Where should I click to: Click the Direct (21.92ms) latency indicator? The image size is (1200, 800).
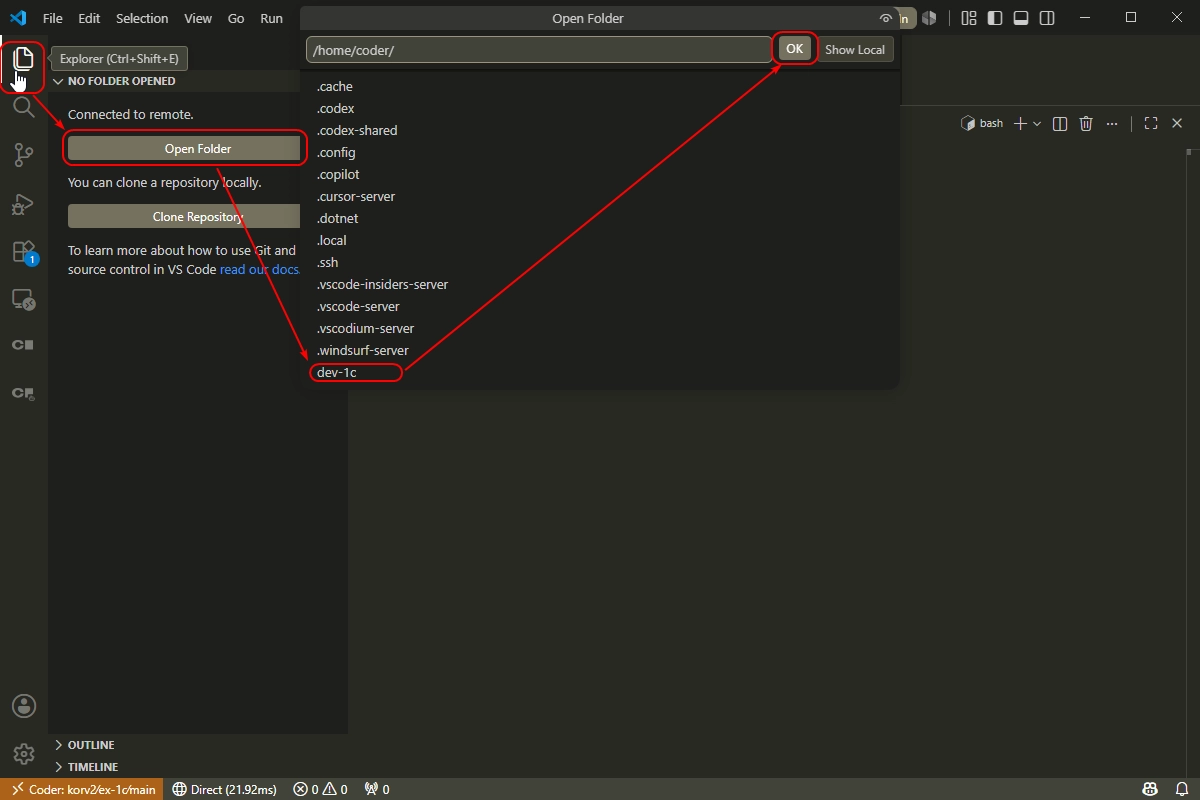224,790
